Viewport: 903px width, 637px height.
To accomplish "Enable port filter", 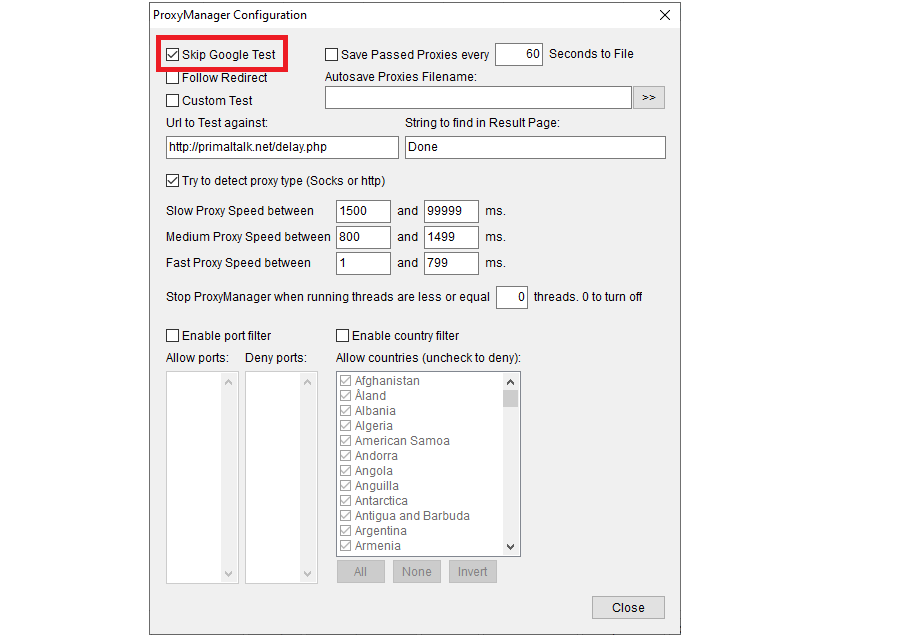I will click(x=172, y=335).
